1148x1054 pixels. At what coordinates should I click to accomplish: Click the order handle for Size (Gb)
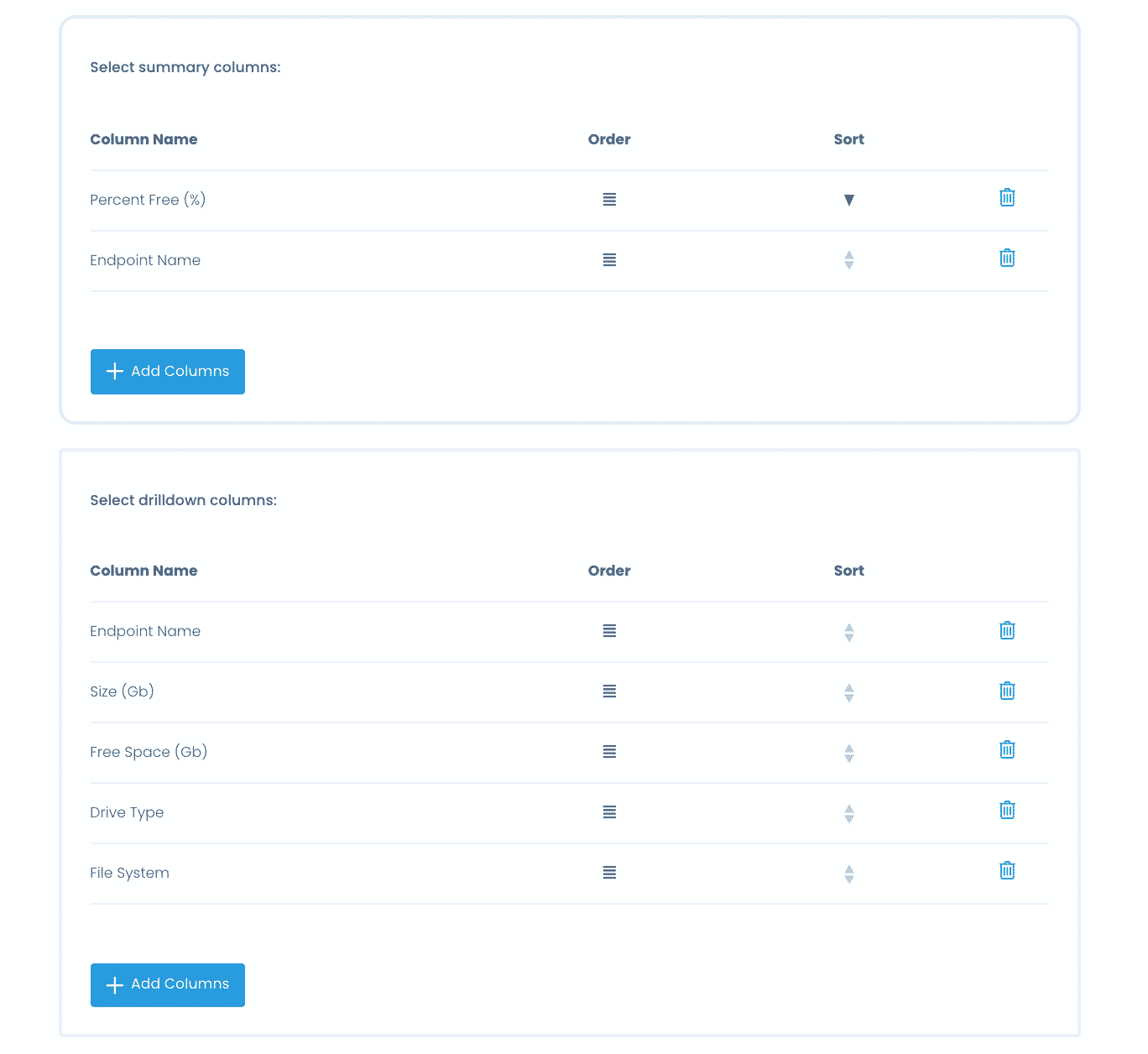point(609,691)
